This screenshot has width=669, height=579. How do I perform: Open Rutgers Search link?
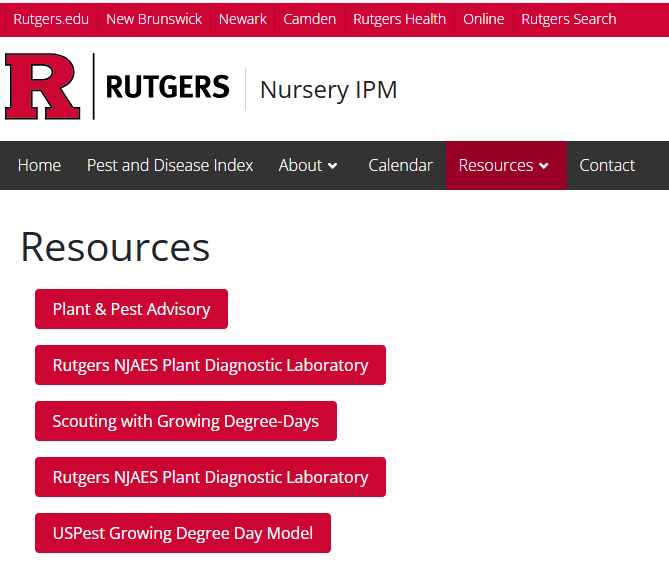coord(569,19)
